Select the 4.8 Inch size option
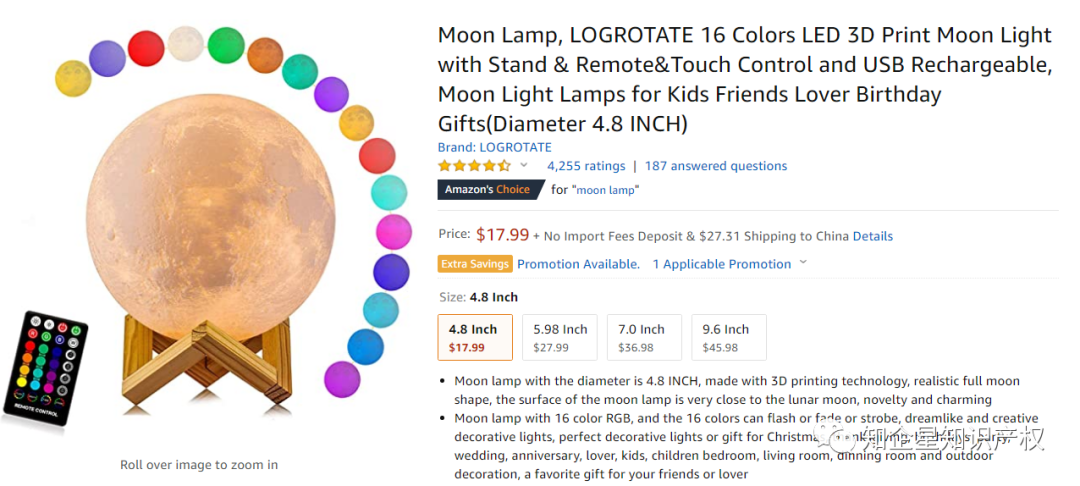1080x486 pixels. coord(475,338)
